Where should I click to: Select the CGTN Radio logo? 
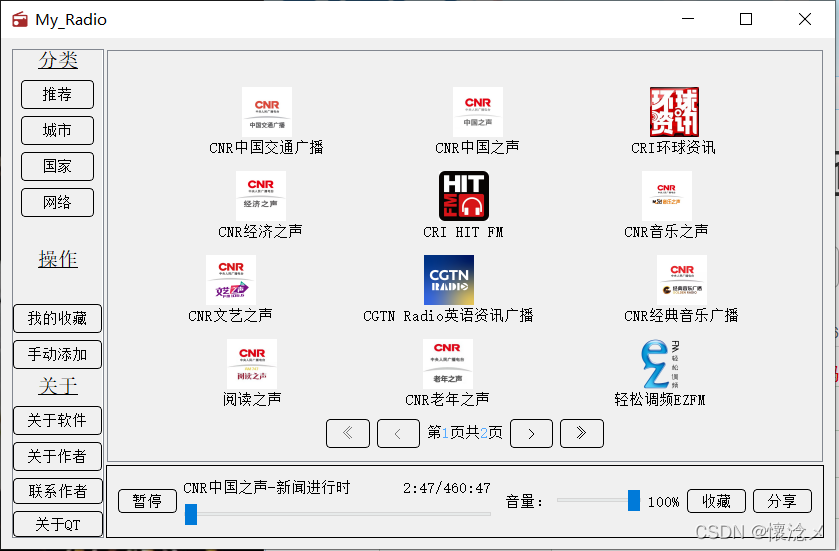(448, 280)
